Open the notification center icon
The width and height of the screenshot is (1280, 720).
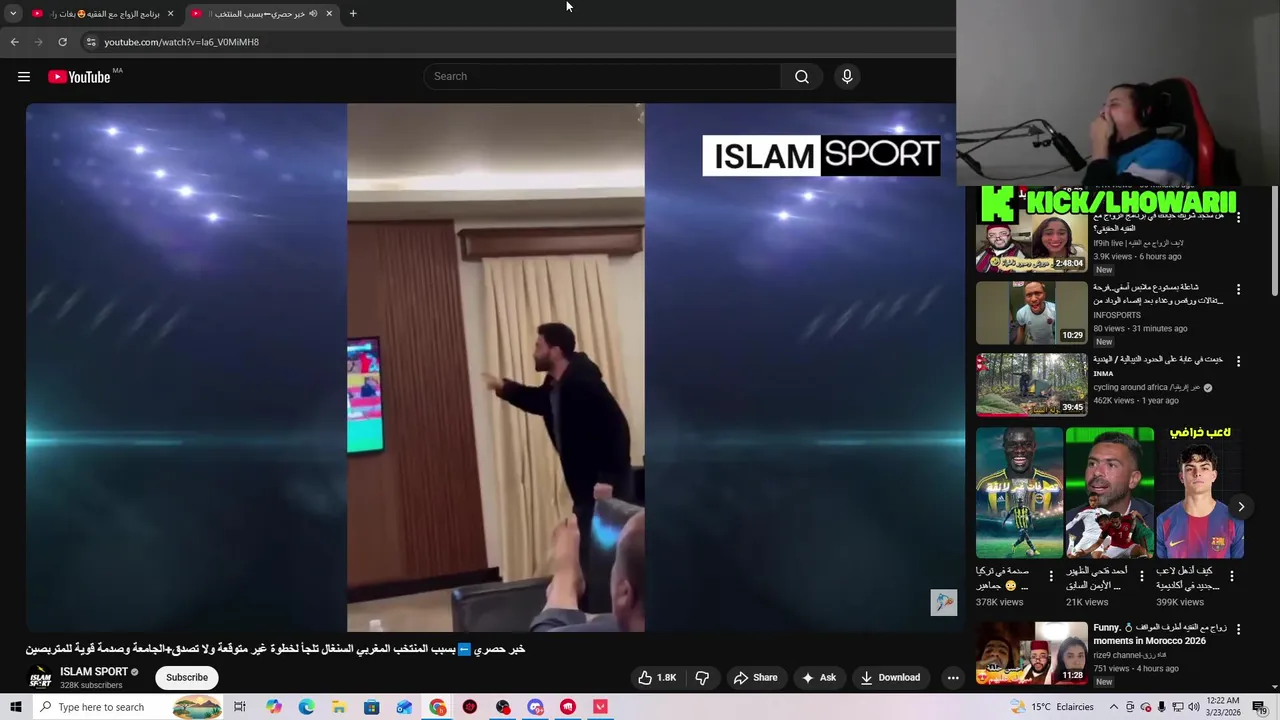[1259, 707]
